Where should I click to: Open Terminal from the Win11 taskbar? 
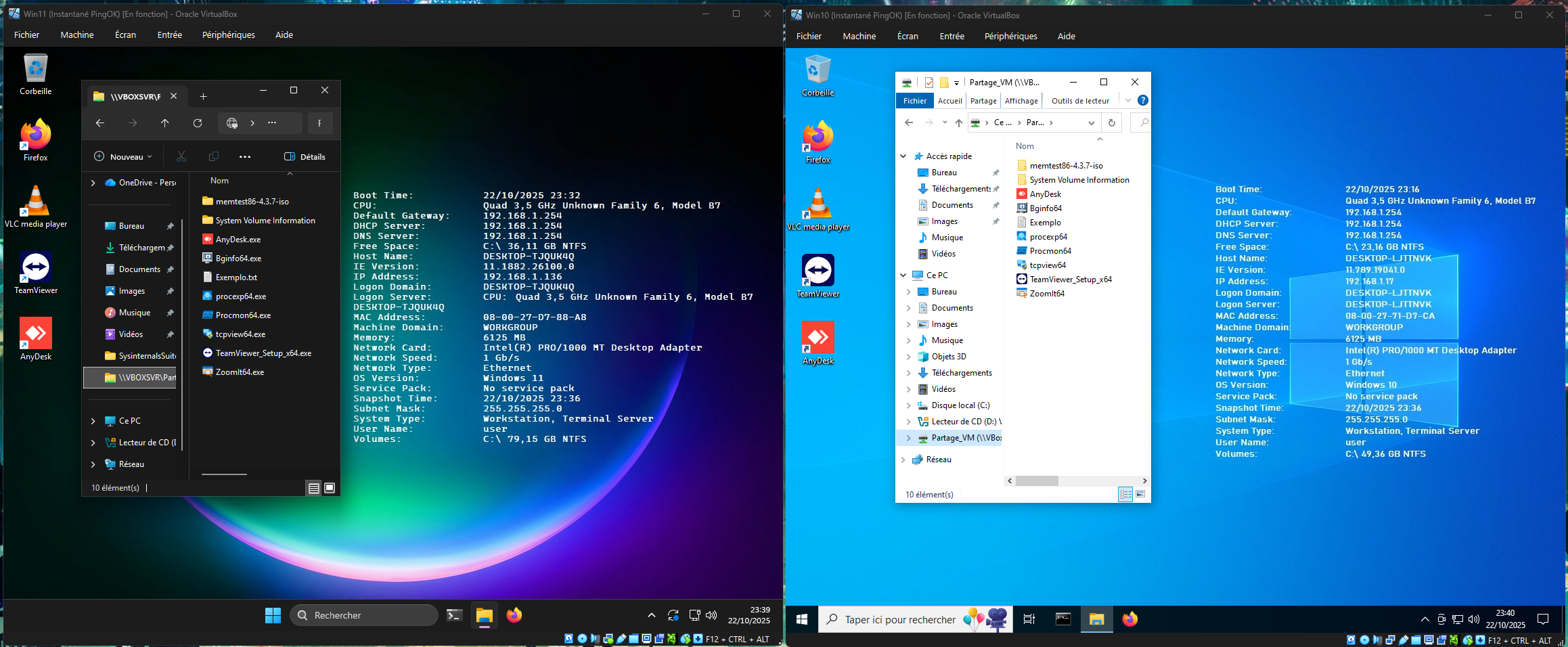pos(454,615)
